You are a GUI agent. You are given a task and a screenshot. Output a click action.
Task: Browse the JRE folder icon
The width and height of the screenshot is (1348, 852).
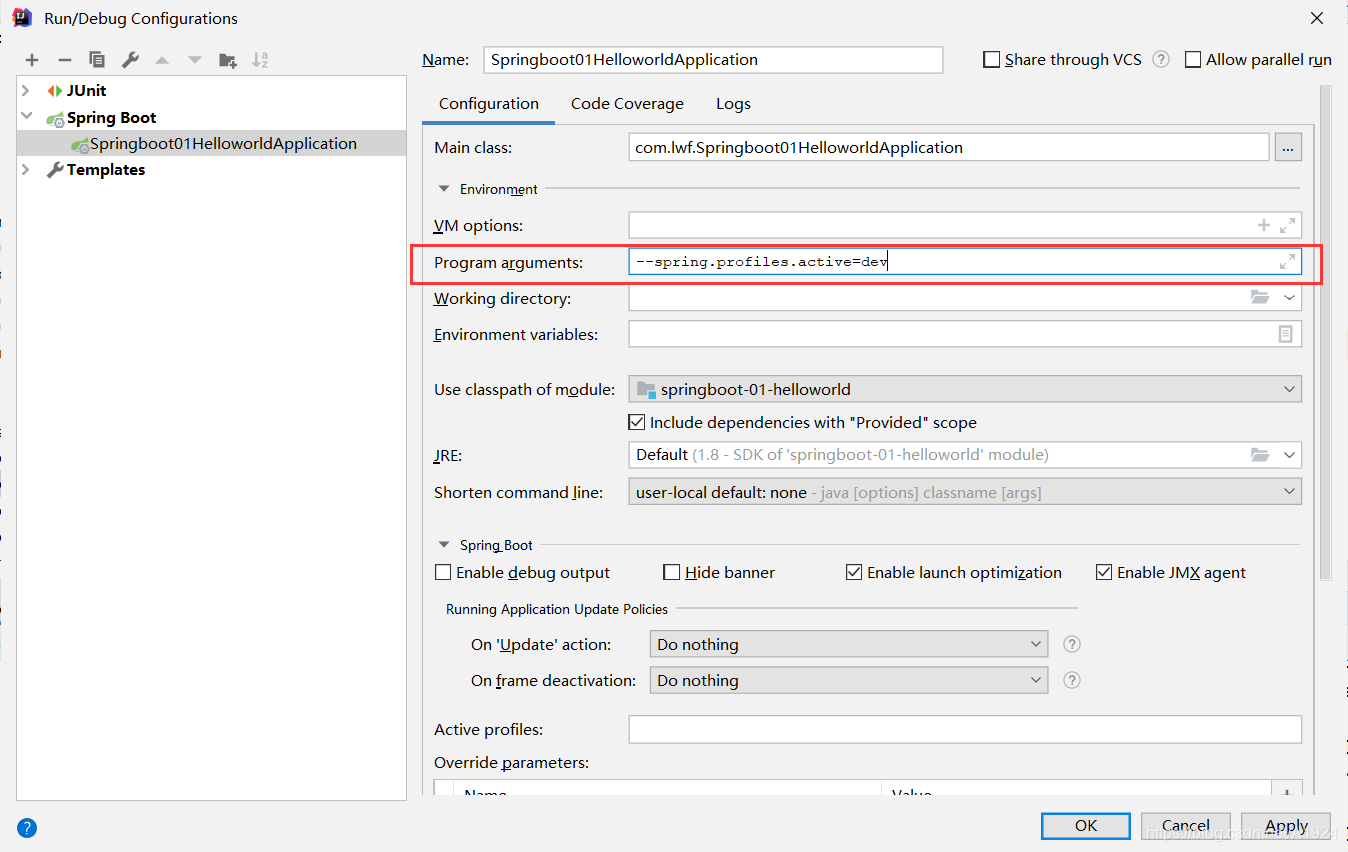[1260, 455]
